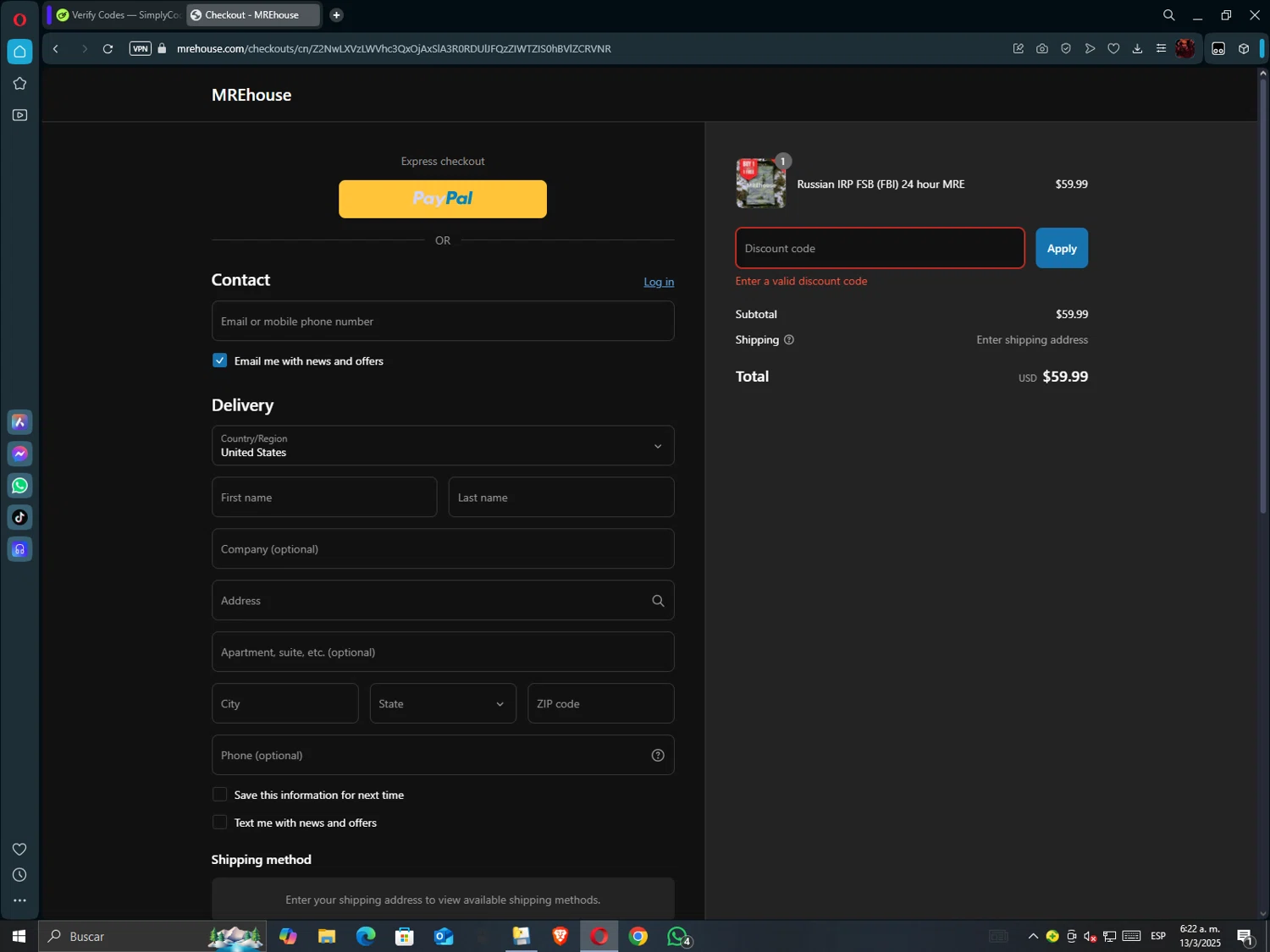
Task: Open the Windows notification center
Action: pyautogui.click(x=1245, y=936)
